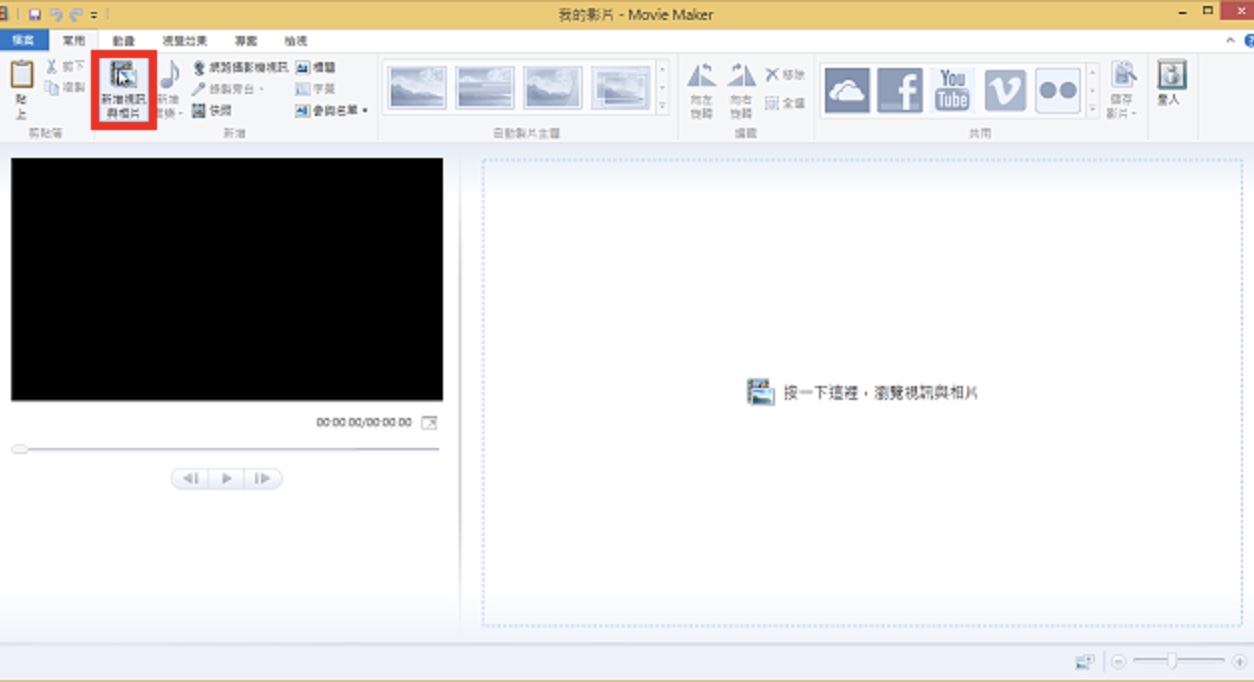
Task: Undo the last action in title bar
Action: 56,15
